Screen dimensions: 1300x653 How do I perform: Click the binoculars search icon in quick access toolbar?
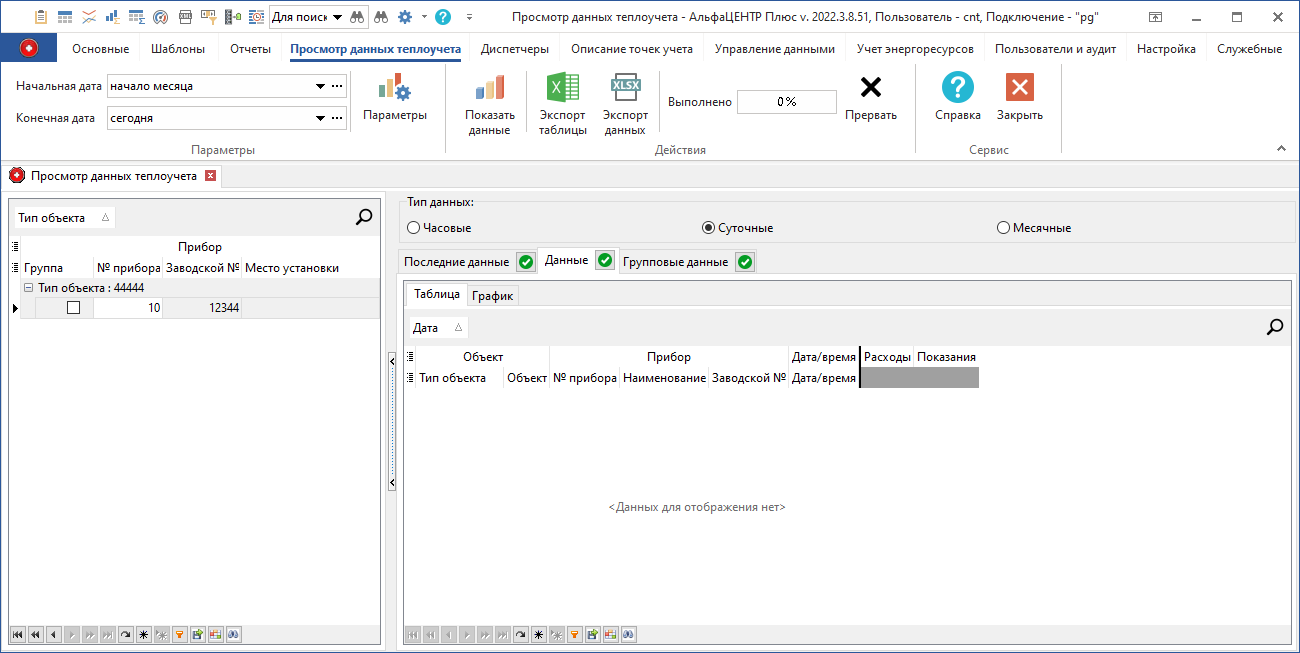pos(381,17)
